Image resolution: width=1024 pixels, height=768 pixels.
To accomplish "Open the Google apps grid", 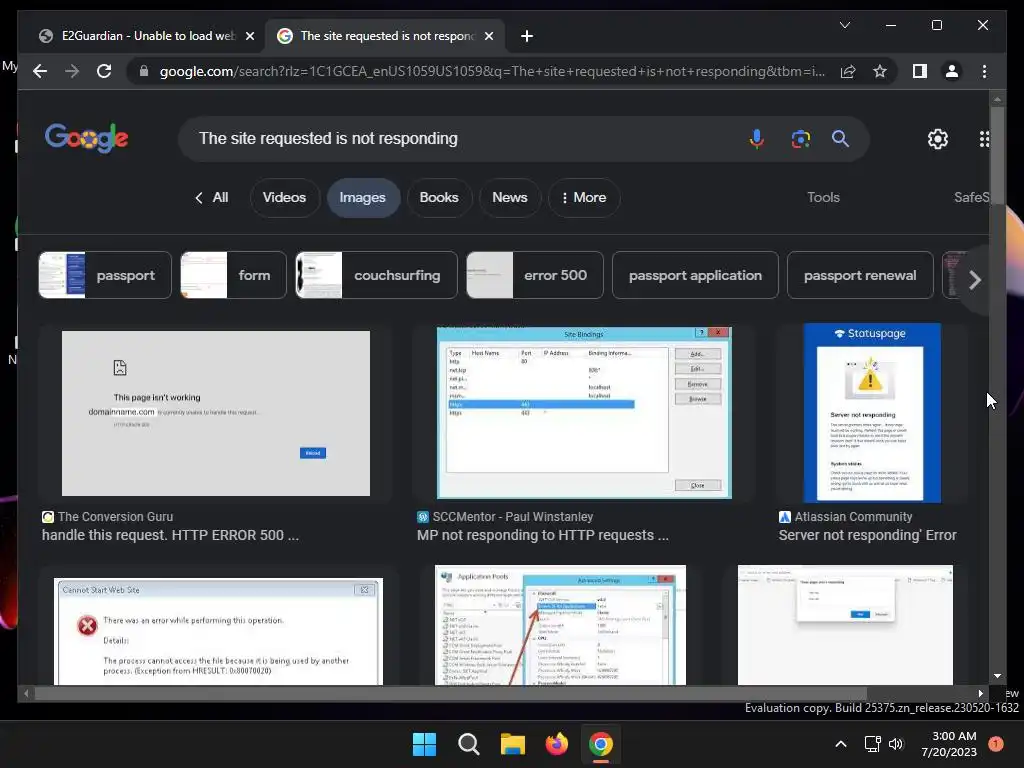I will (984, 138).
